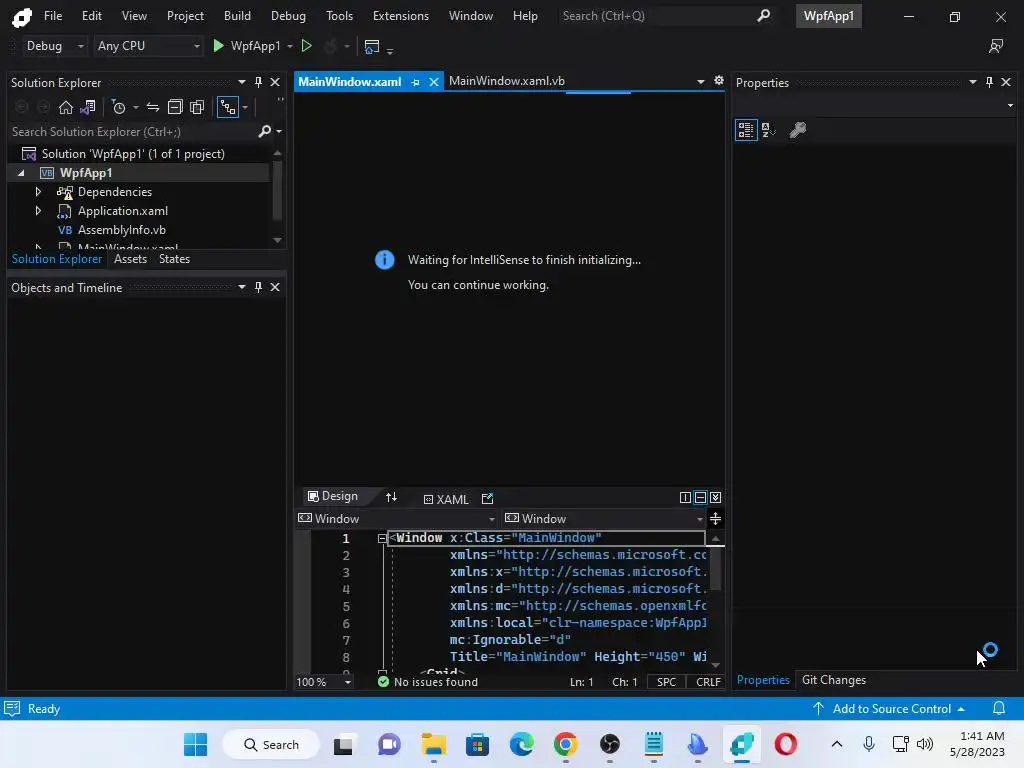Open Chrome from the taskbar

(x=566, y=744)
